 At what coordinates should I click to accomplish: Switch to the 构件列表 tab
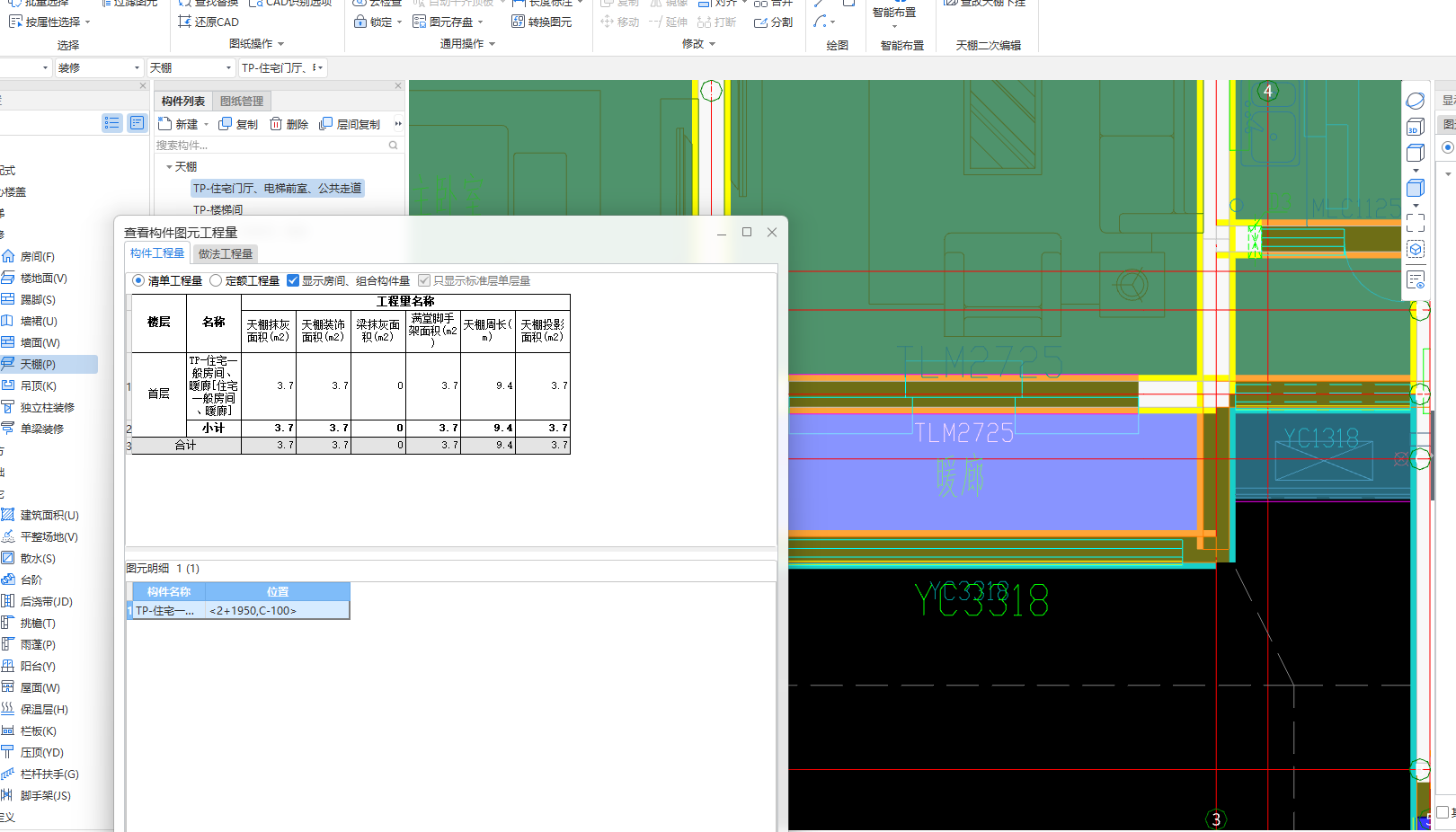(183, 102)
